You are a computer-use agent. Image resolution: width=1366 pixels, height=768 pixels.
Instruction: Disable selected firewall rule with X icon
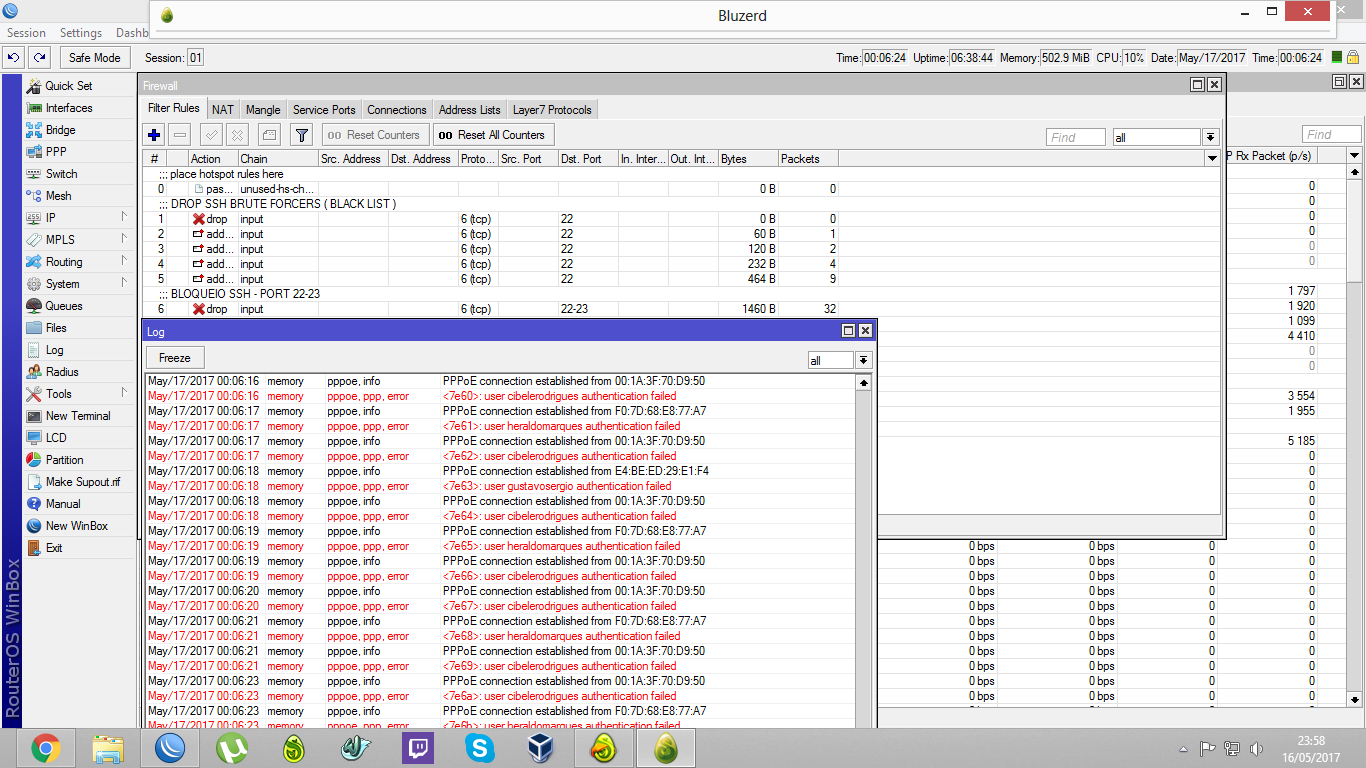coord(237,135)
